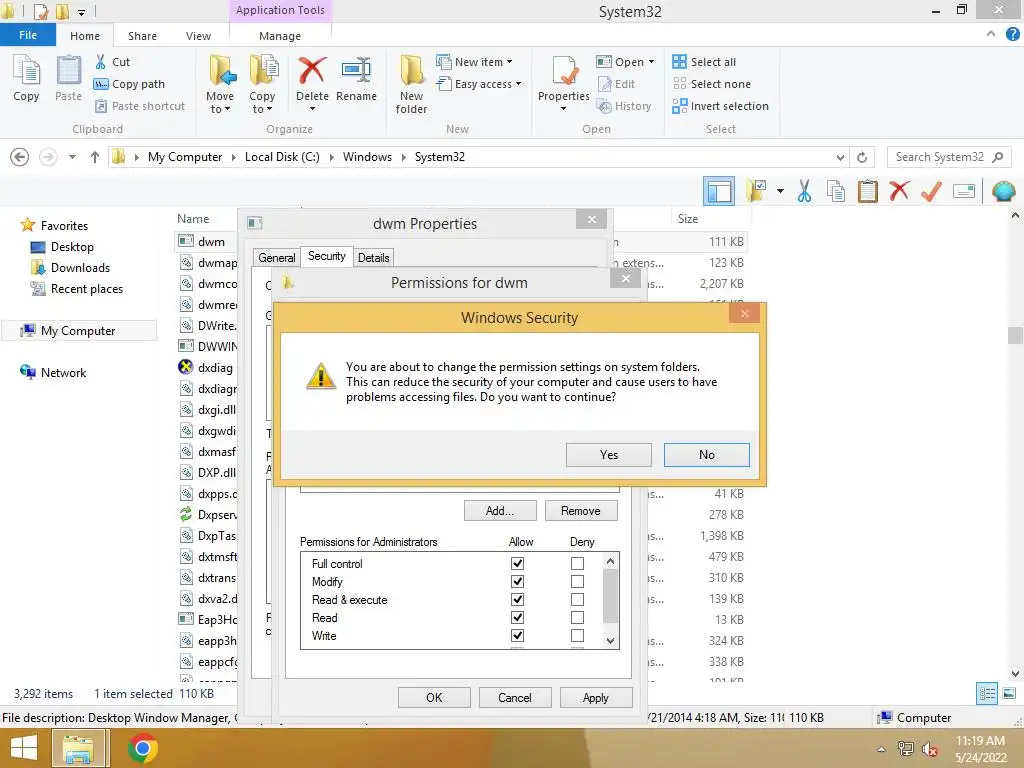Image resolution: width=1024 pixels, height=768 pixels.
Task: Toggle Allow checkbox for Read
Action: tap(517, 617)
